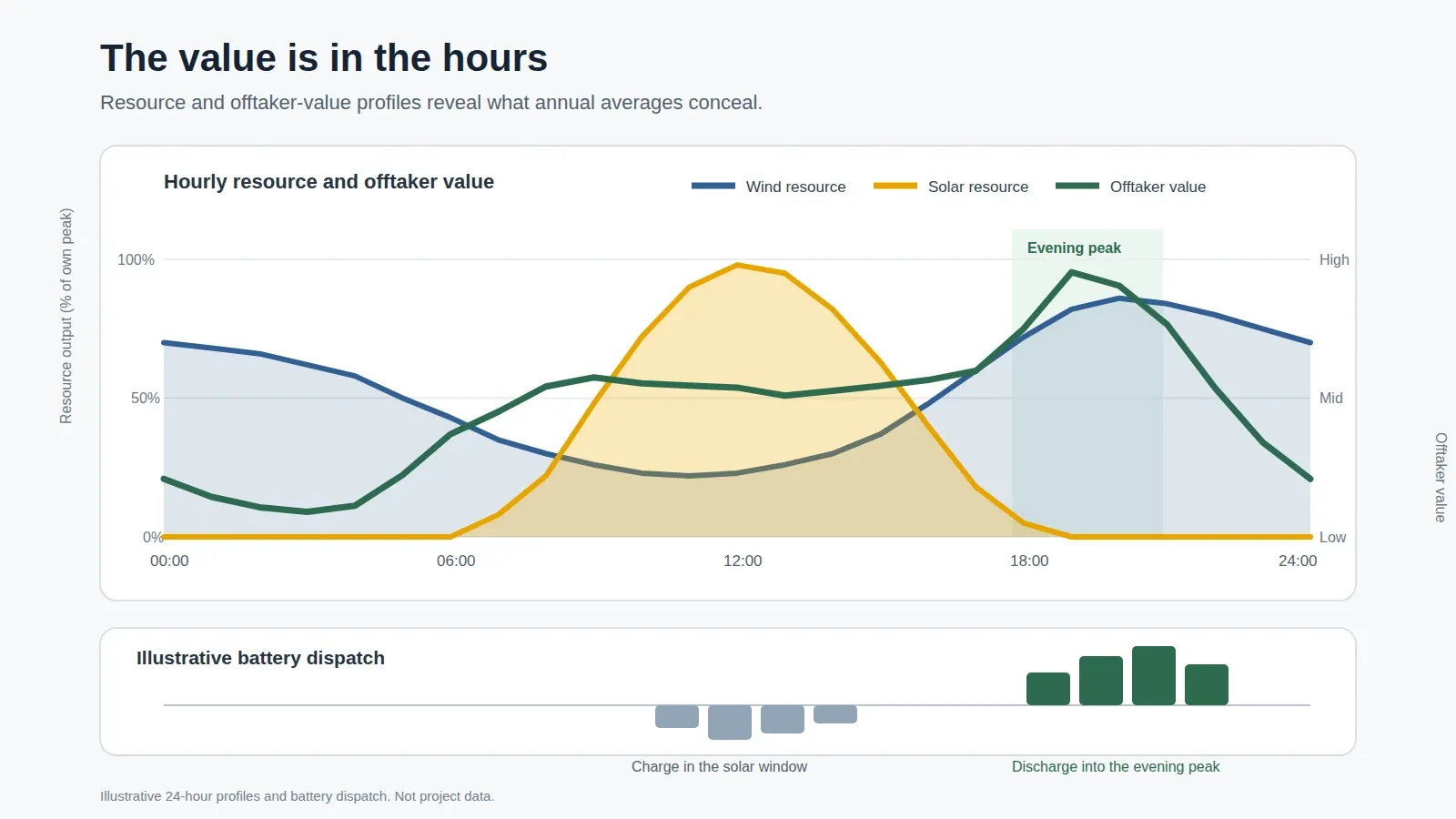Click the Wind resource legend color swatch
The image size is (1456, 819).
pos(713,186)
